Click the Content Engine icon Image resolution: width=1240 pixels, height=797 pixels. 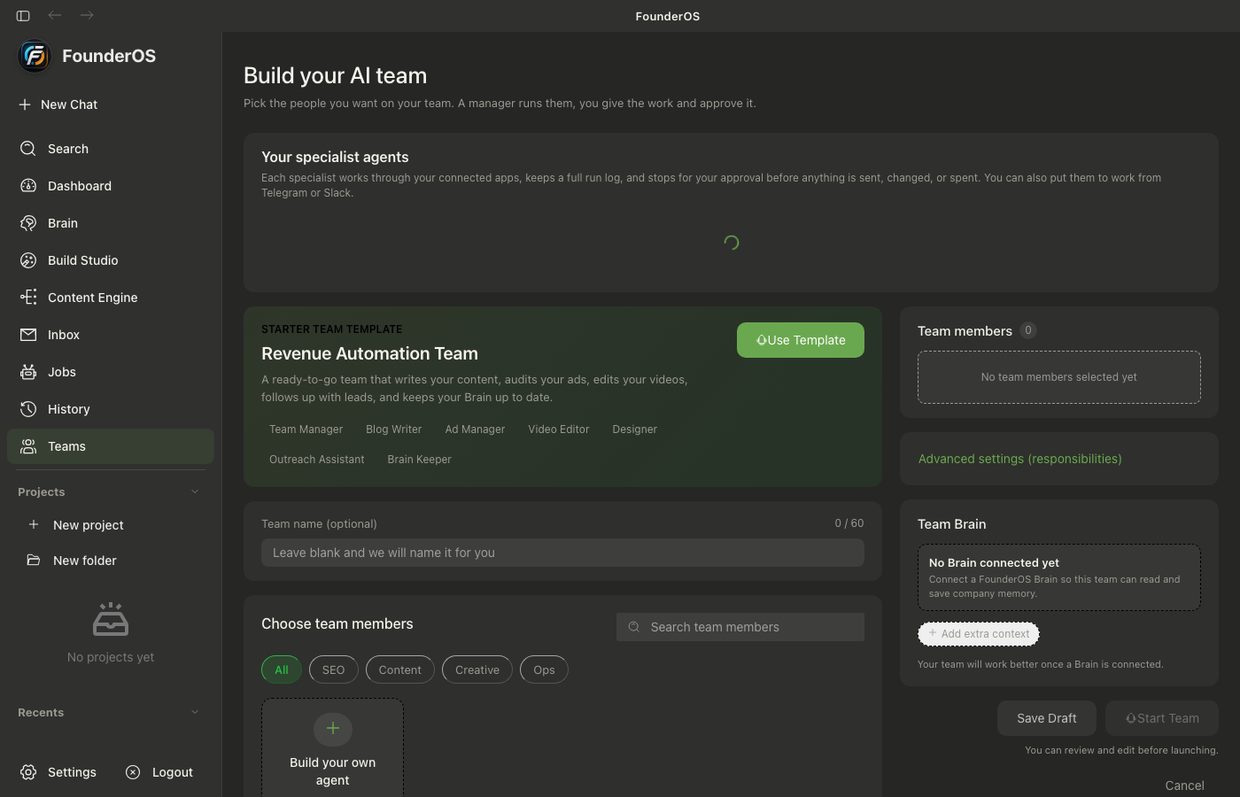pyautogui.click(x=28, y=297)
